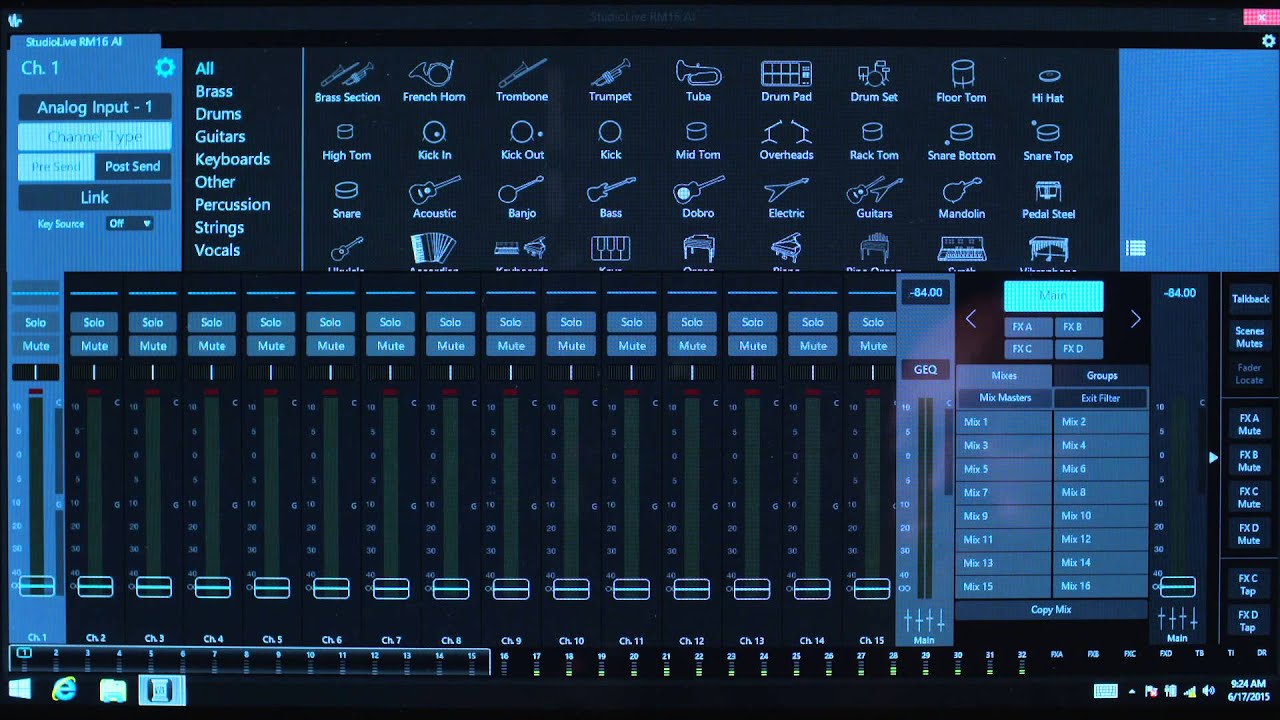Solo channel 12

[692, 322]
